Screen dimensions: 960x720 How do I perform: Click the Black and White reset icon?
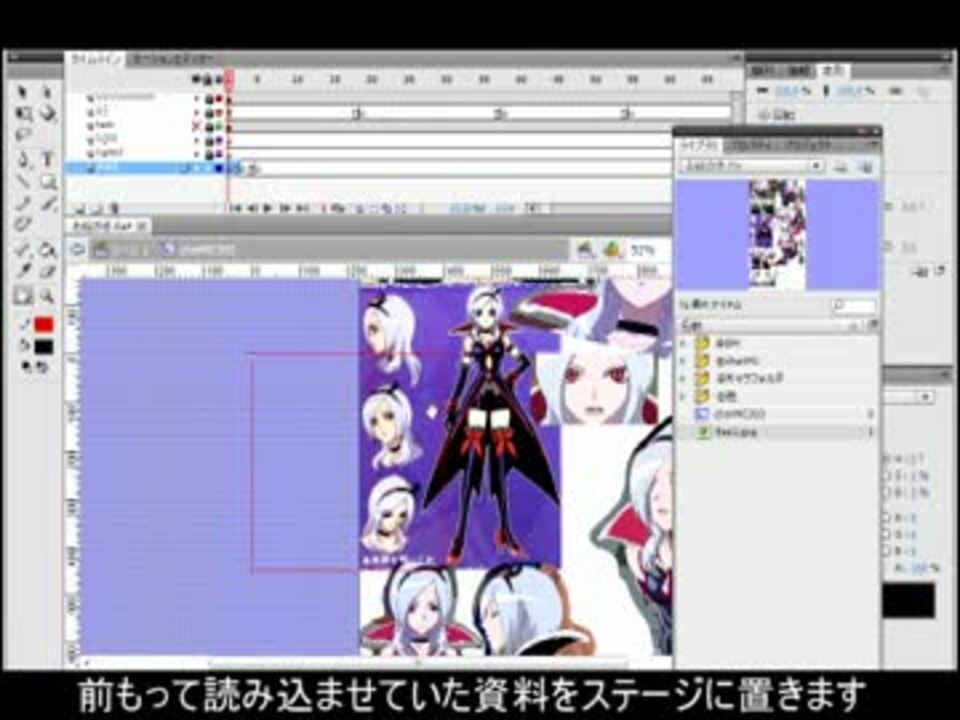(x=27, y=367)
